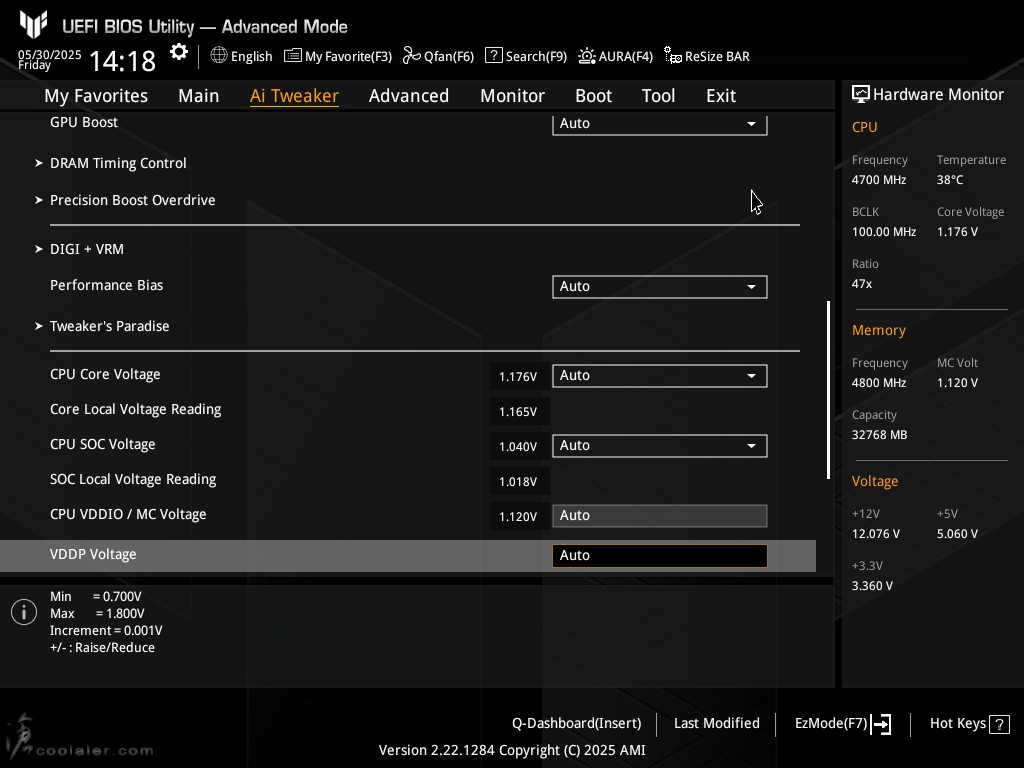Click the TUF logo icon
This screenshot has height=768, width=1024.
point(33,25)
